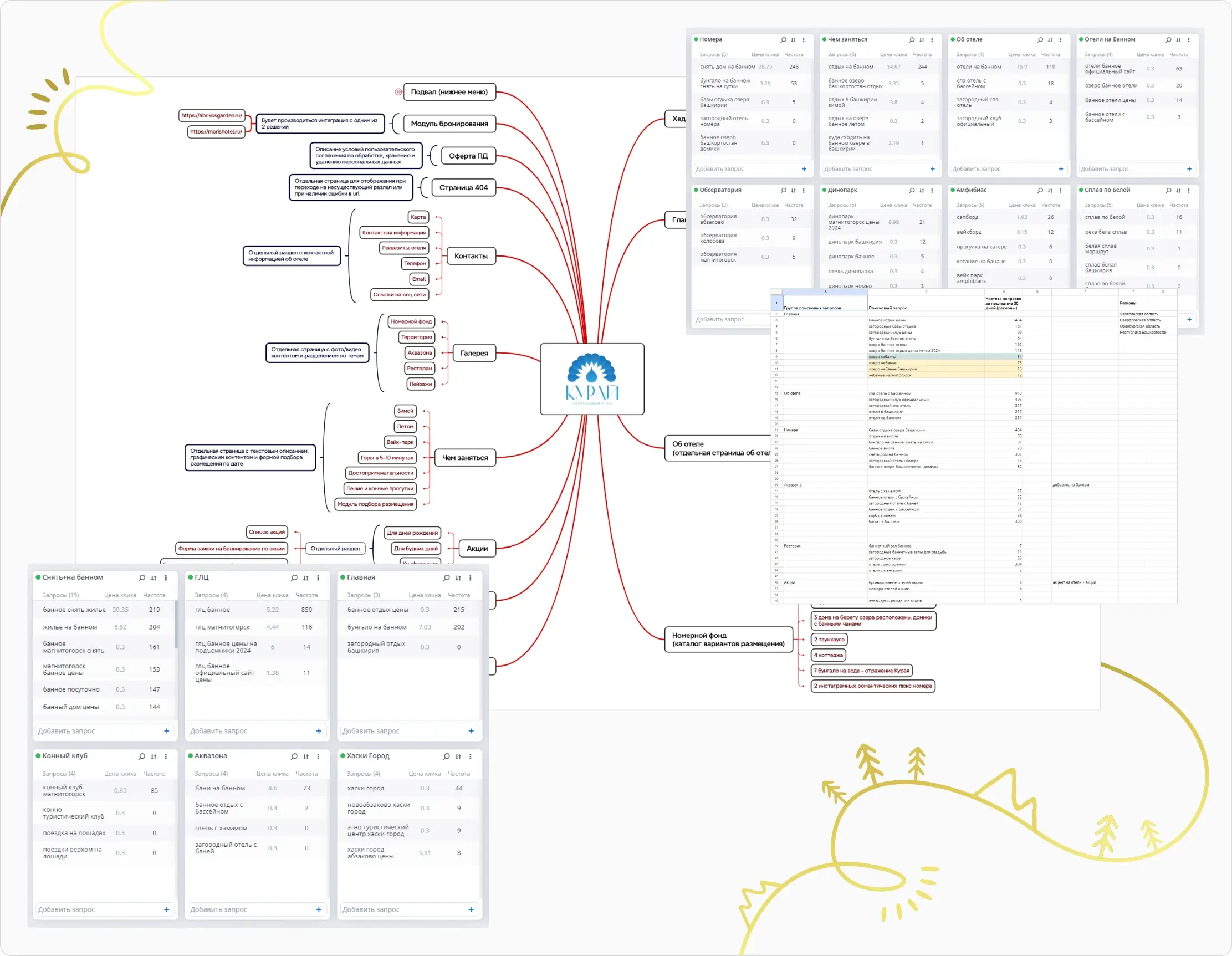This screenshot has height=956, width=1232.
Task: Click the 'озеро сабакты' spreadsheet cell
Action: pos(926,357)
